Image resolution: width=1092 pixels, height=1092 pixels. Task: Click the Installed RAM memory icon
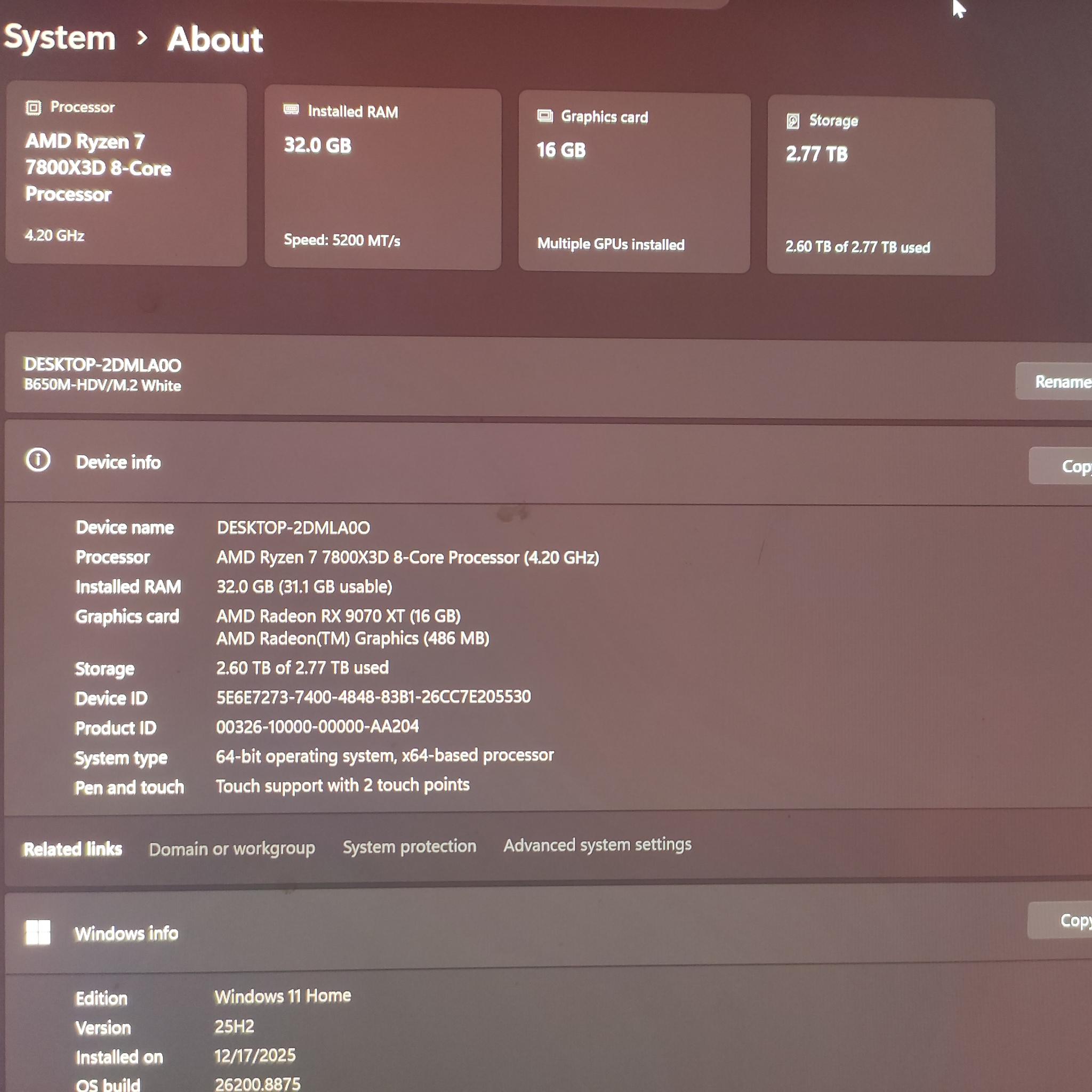pos(291,109)
